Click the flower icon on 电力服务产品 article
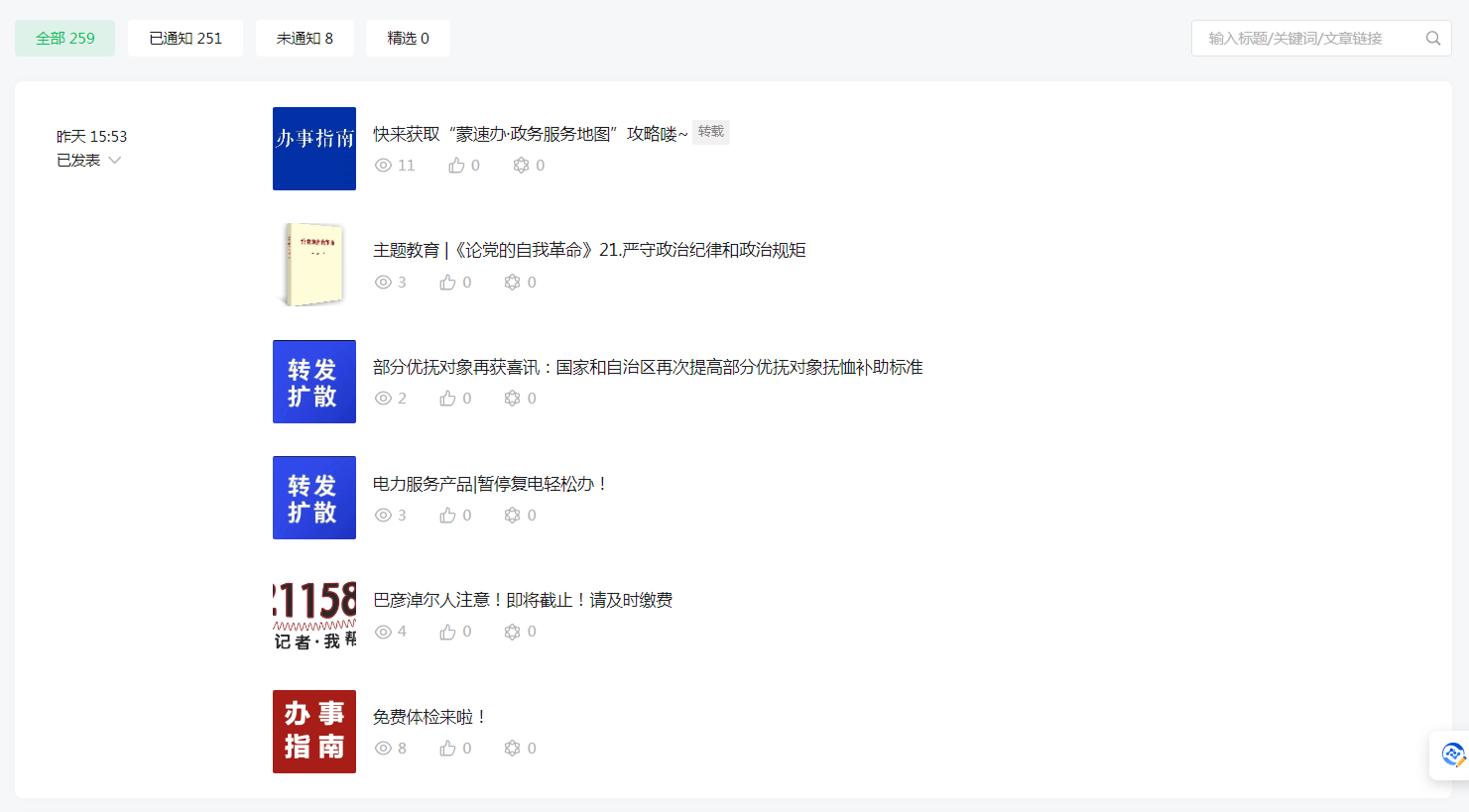The width and height of the screenshot is (1469, 812). click(x=513, y=516)
